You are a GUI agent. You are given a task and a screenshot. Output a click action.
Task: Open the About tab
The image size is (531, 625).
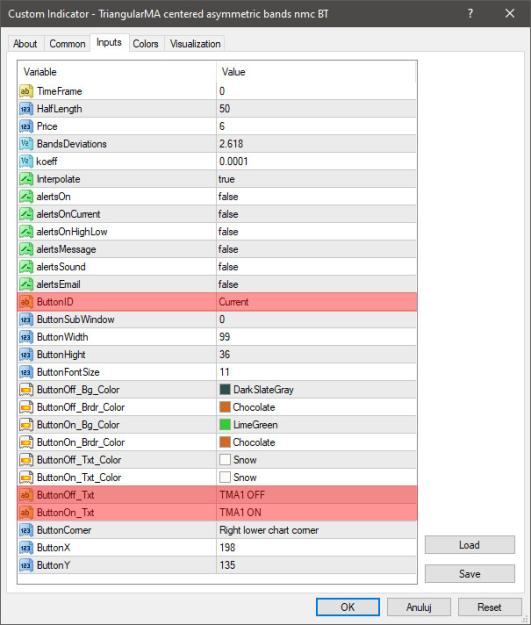point(25,44)
